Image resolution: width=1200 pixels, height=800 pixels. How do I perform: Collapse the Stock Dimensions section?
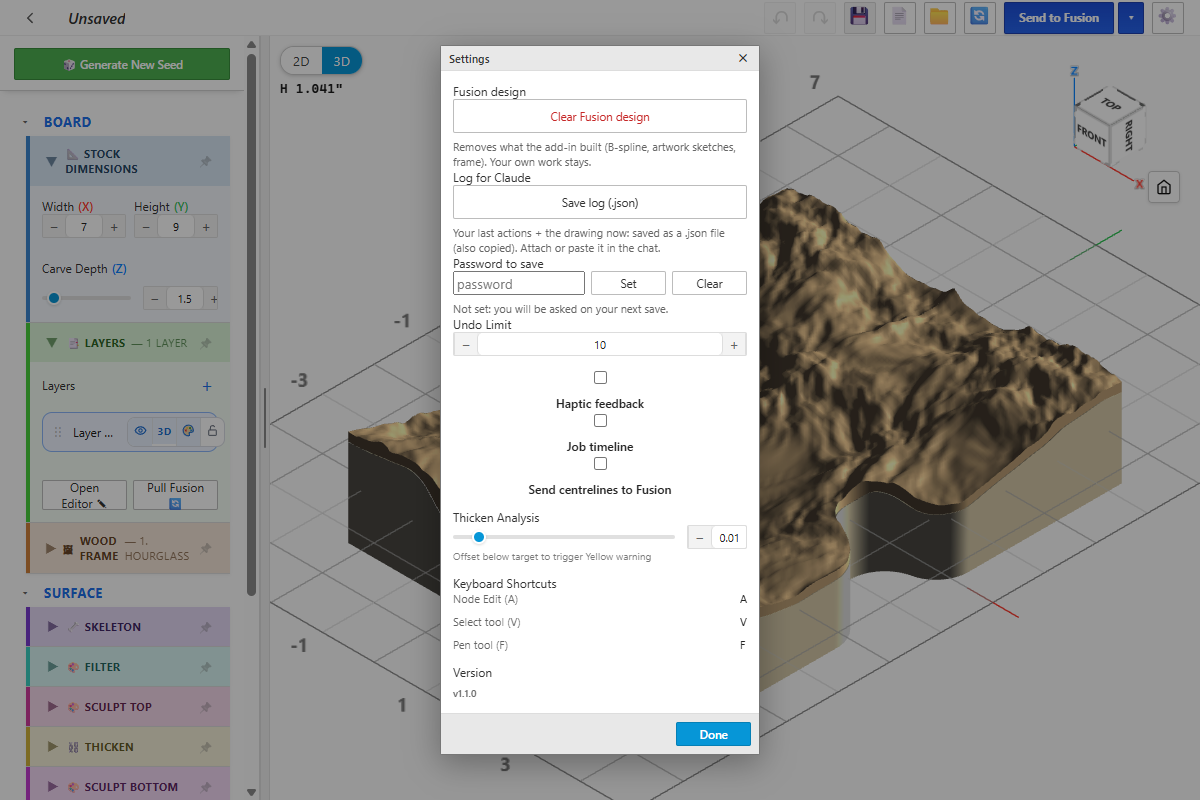click(x=51, y=161)
